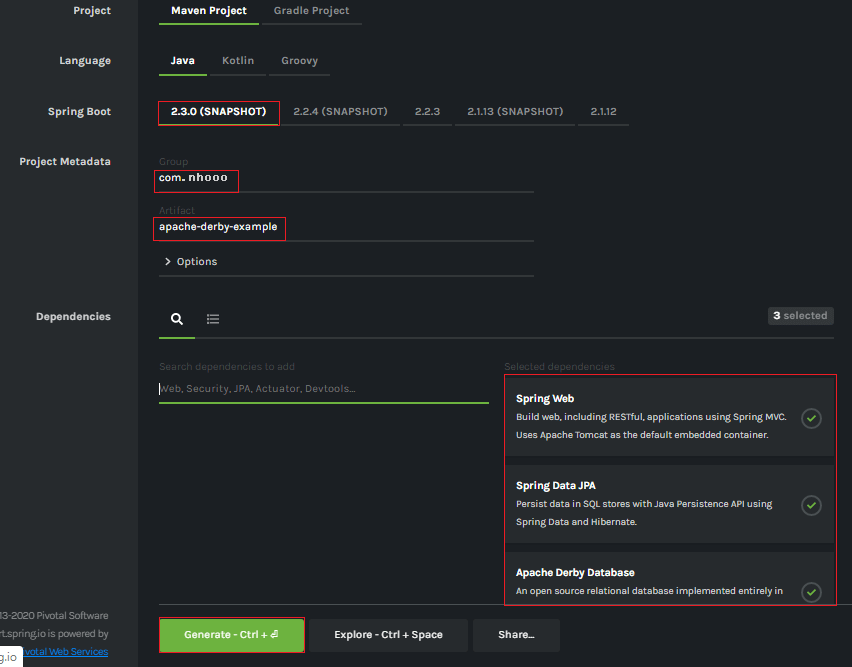Click the Apache Derby Database checkmark icon

point(811,592)
